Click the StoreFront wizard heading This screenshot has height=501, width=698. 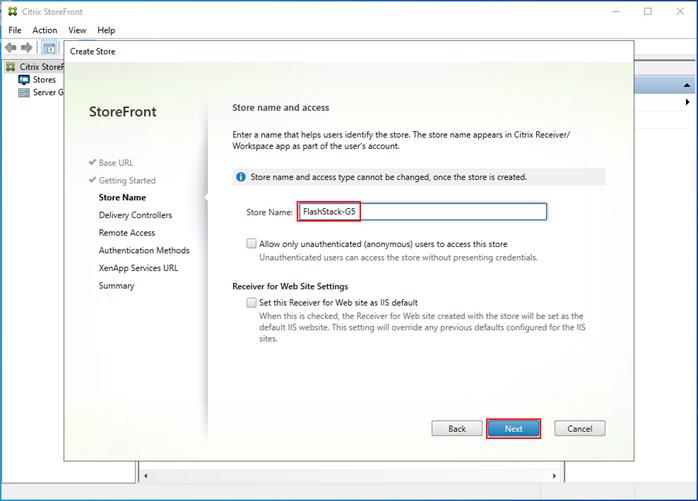tap(122, 111)
